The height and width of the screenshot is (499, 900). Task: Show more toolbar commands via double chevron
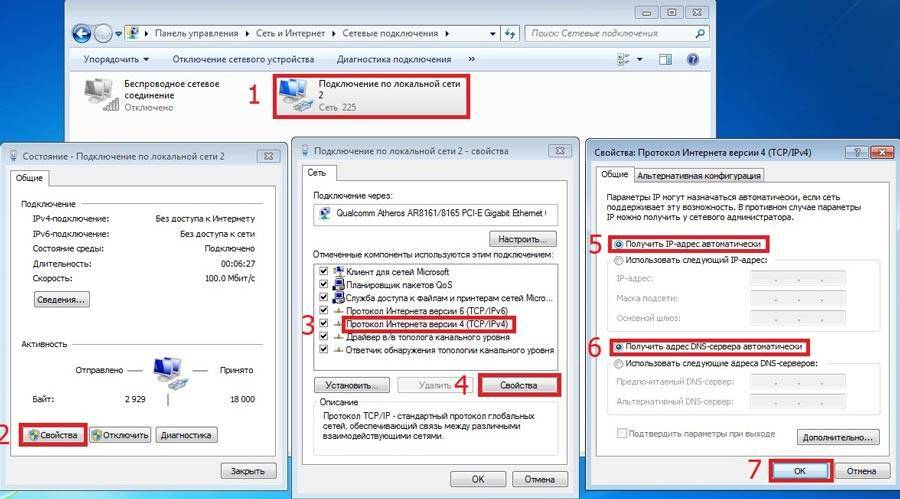(472, 59)
